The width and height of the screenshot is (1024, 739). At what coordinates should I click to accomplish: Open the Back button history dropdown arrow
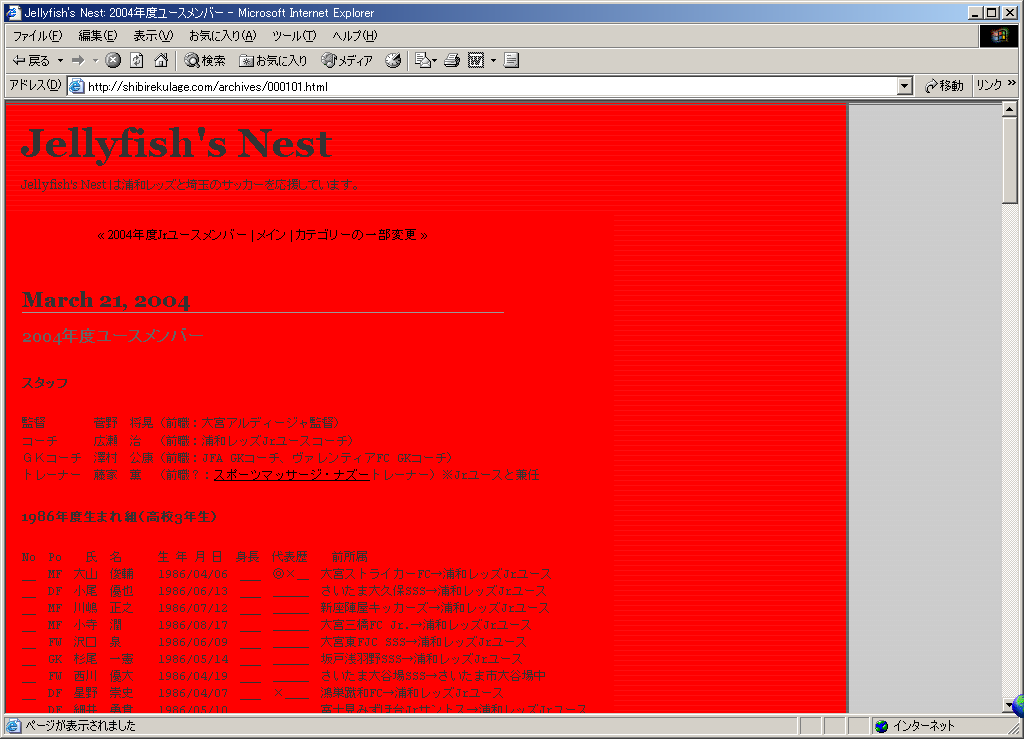pyautogui.click(x=60, y=61)
